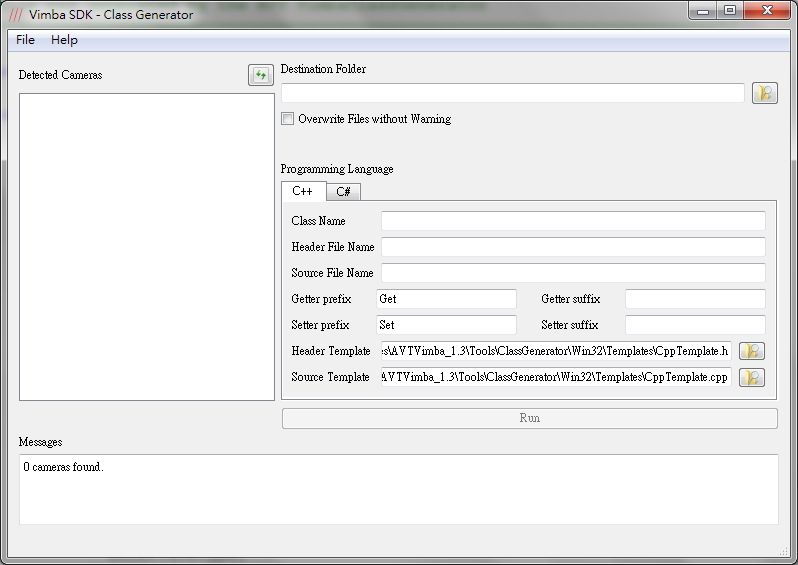Browse for the header template file
The height and width of the screenshot is (565, 798).
(x=752, y=351)
